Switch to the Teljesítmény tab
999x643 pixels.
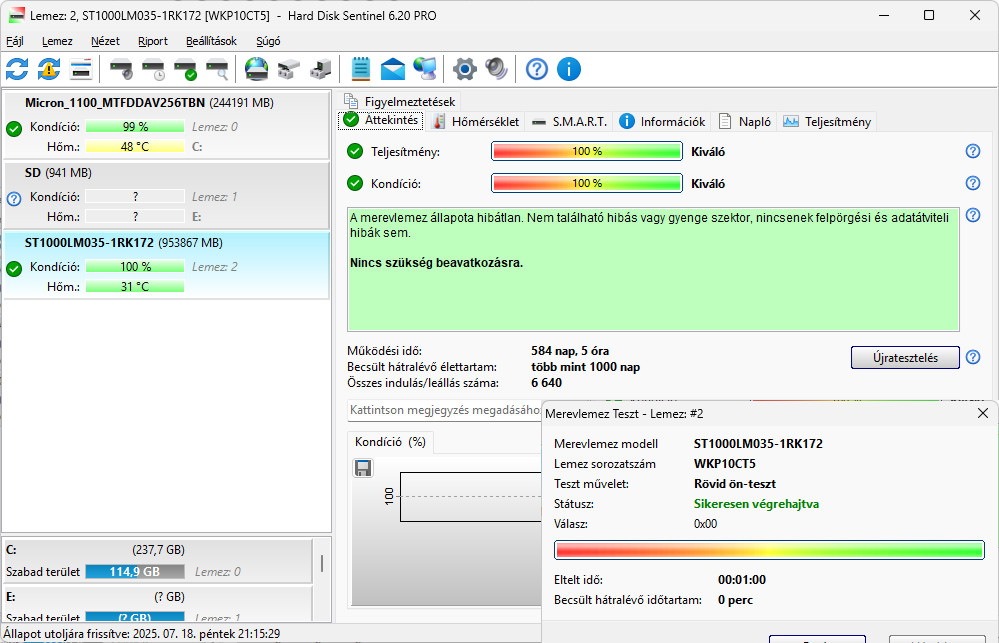point(827,122)
